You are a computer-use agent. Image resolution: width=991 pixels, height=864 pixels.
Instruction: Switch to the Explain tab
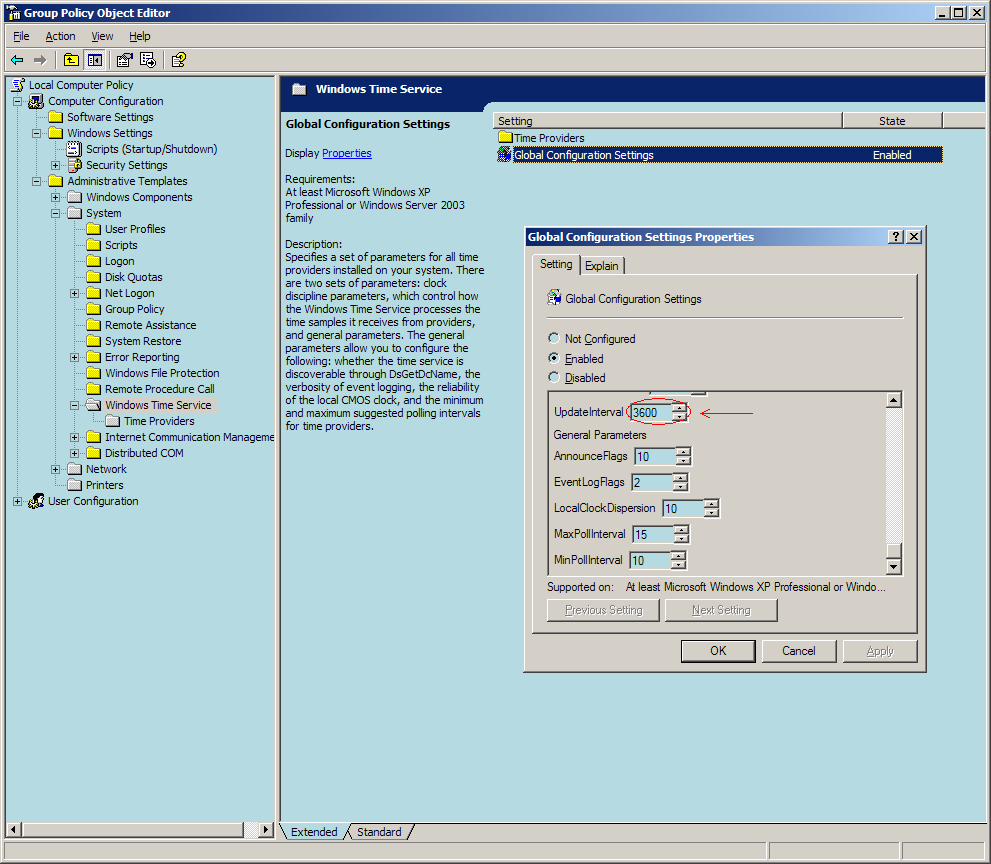coord(602,265)
